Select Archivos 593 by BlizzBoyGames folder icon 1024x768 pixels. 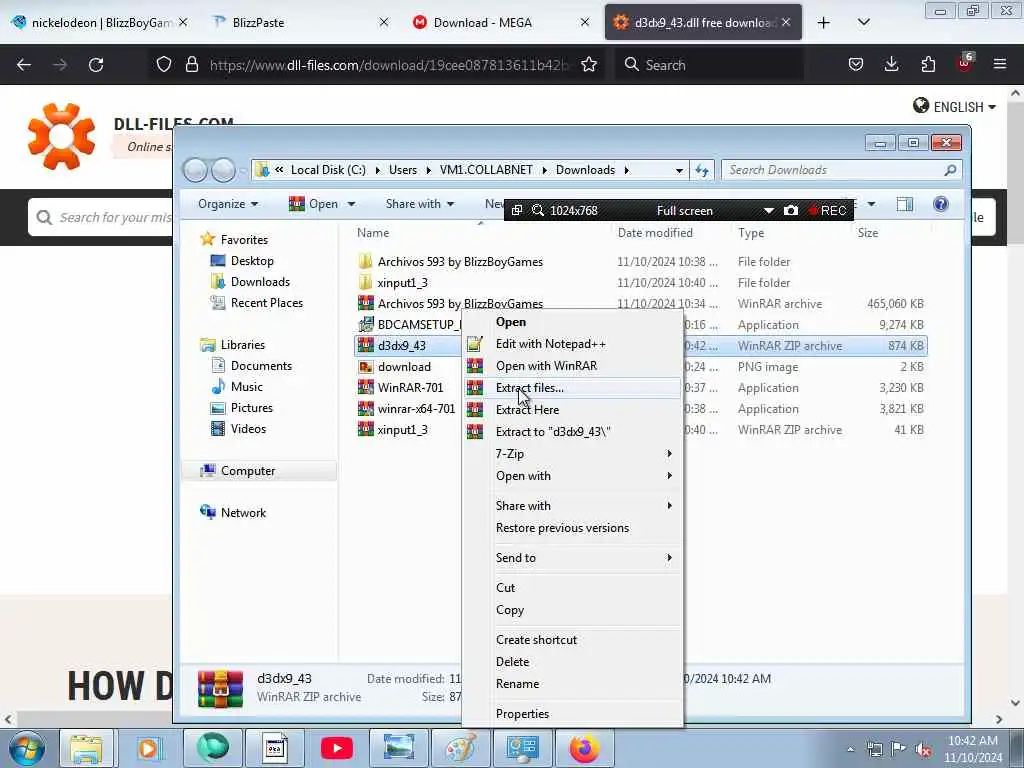coord(366,262)
